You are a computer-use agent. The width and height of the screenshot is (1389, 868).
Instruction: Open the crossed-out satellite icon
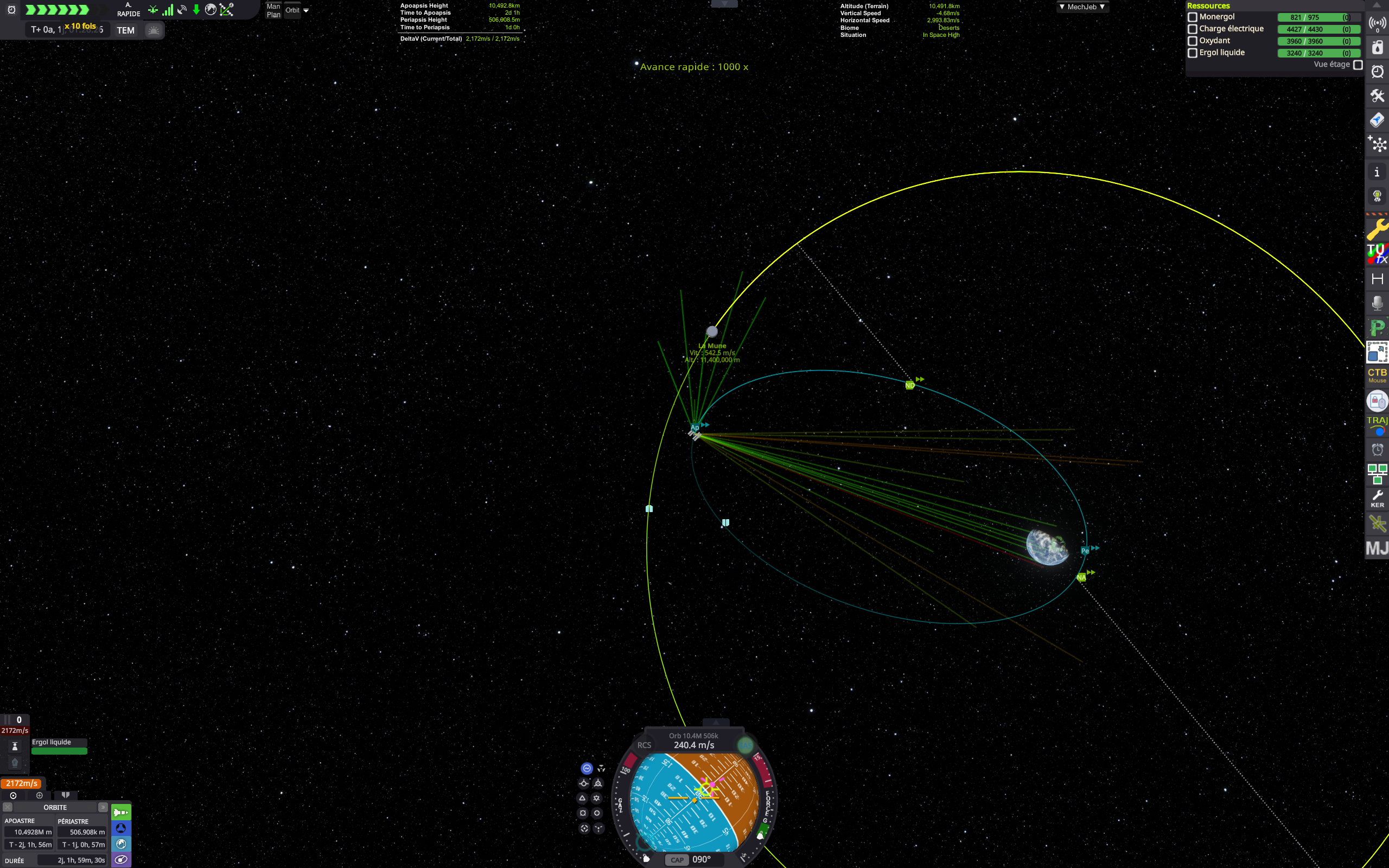tap(1377, 524)
